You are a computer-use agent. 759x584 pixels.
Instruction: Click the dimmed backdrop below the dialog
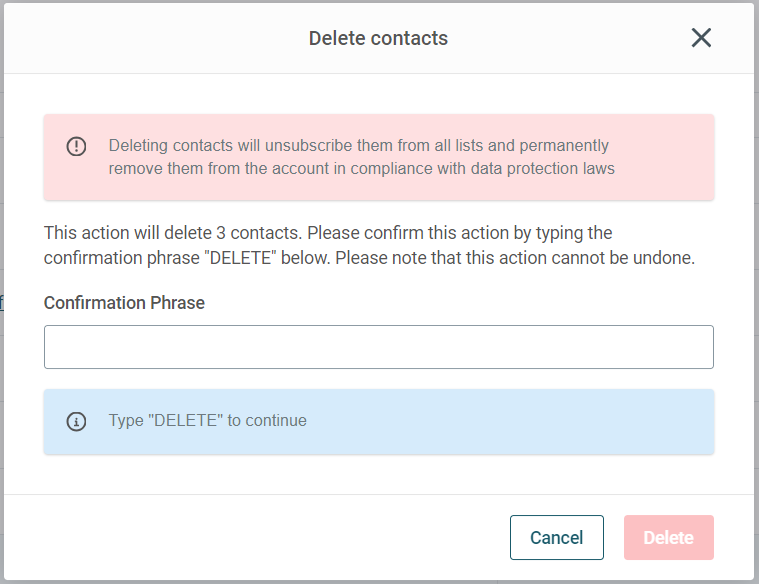(x=379, y=582)
